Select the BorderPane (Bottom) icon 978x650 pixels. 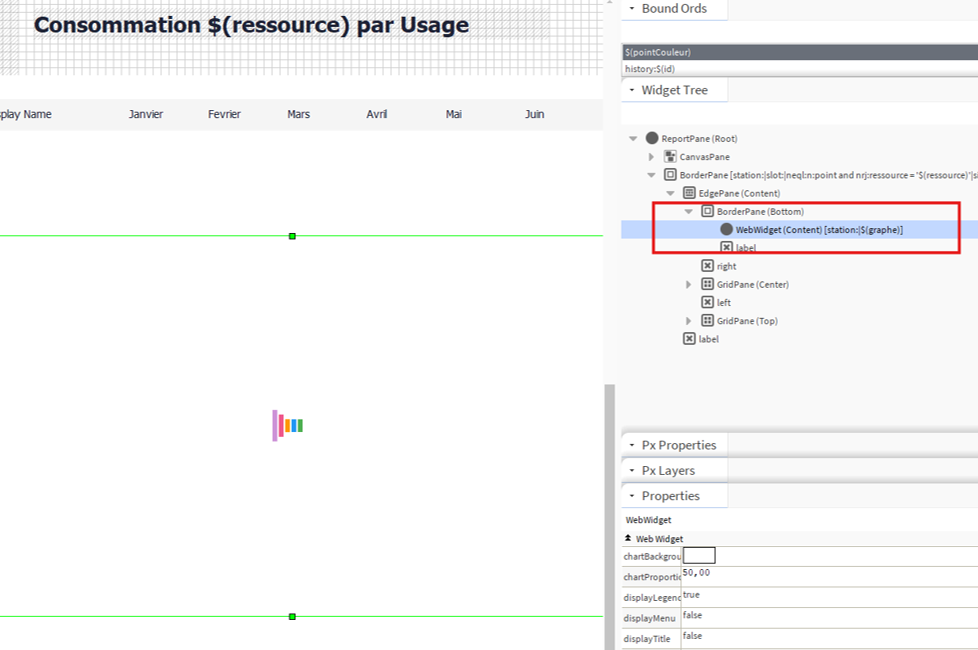(707, 211)
